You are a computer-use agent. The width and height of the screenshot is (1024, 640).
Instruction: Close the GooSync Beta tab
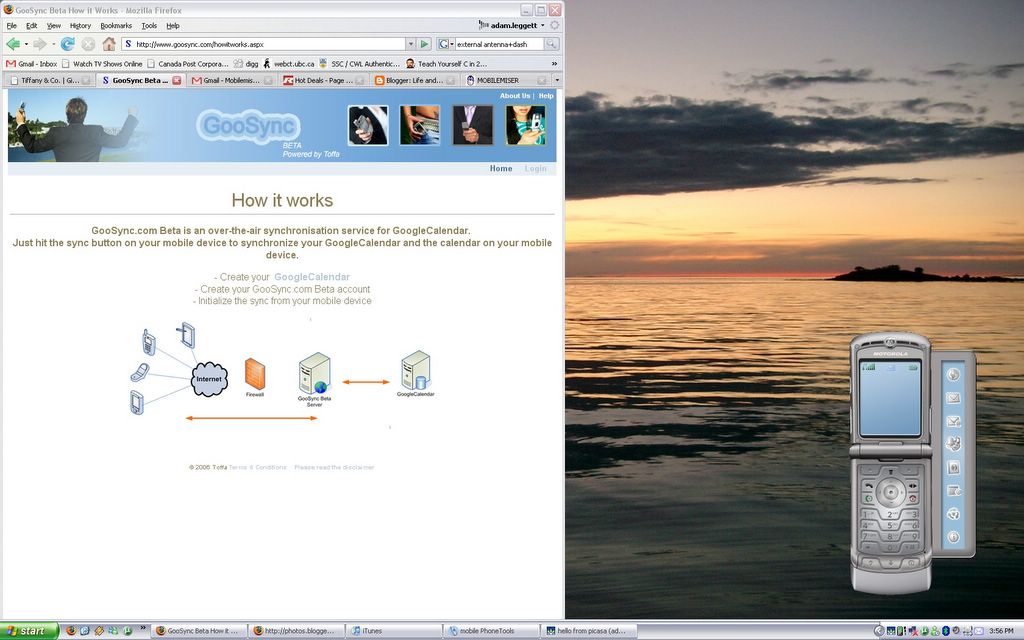coord(176,80)
